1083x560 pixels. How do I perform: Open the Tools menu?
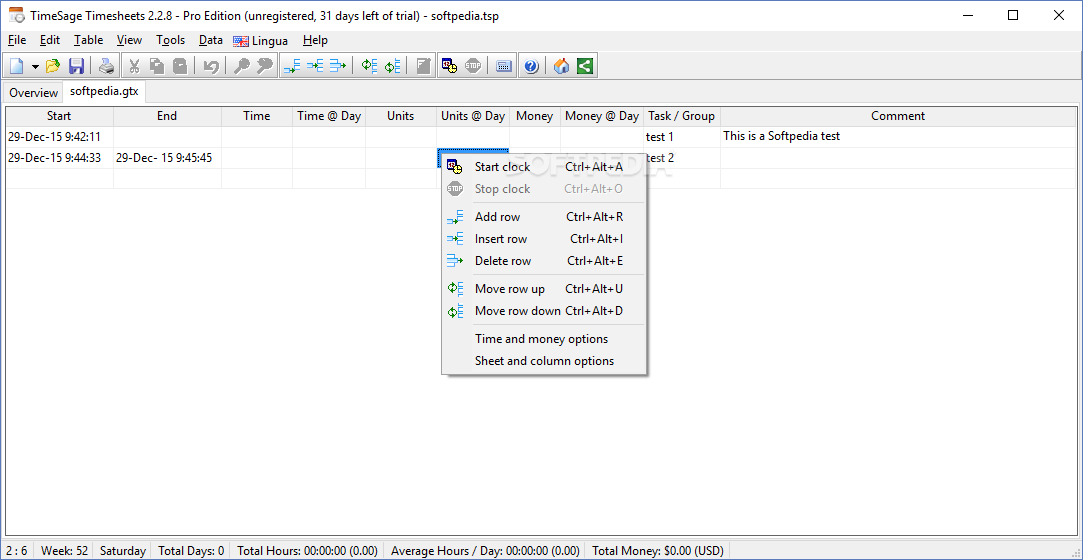click(x=171, y=40)
